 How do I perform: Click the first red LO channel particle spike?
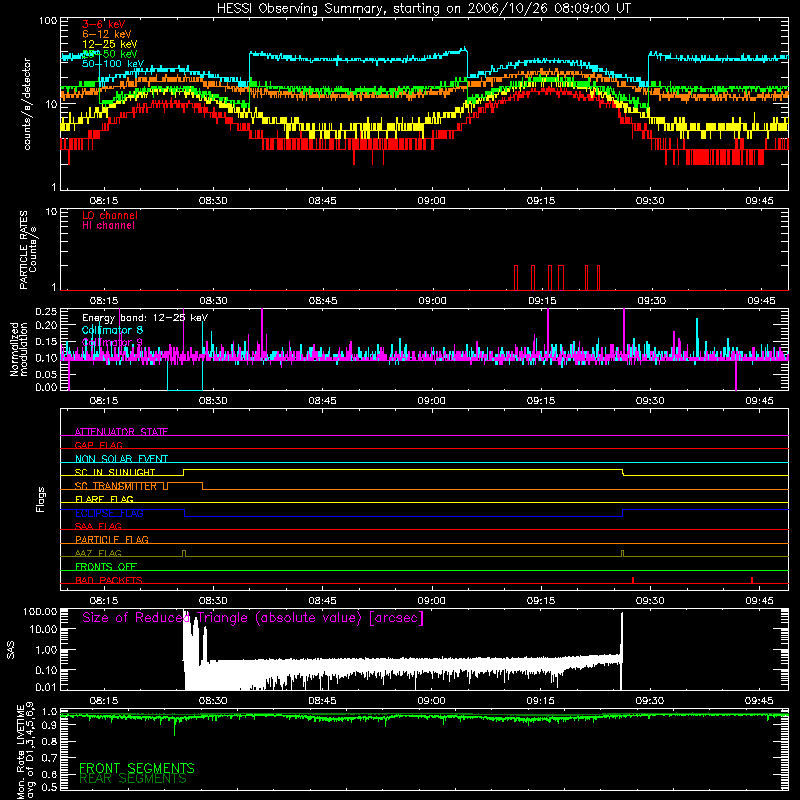[x=516, y=278]
